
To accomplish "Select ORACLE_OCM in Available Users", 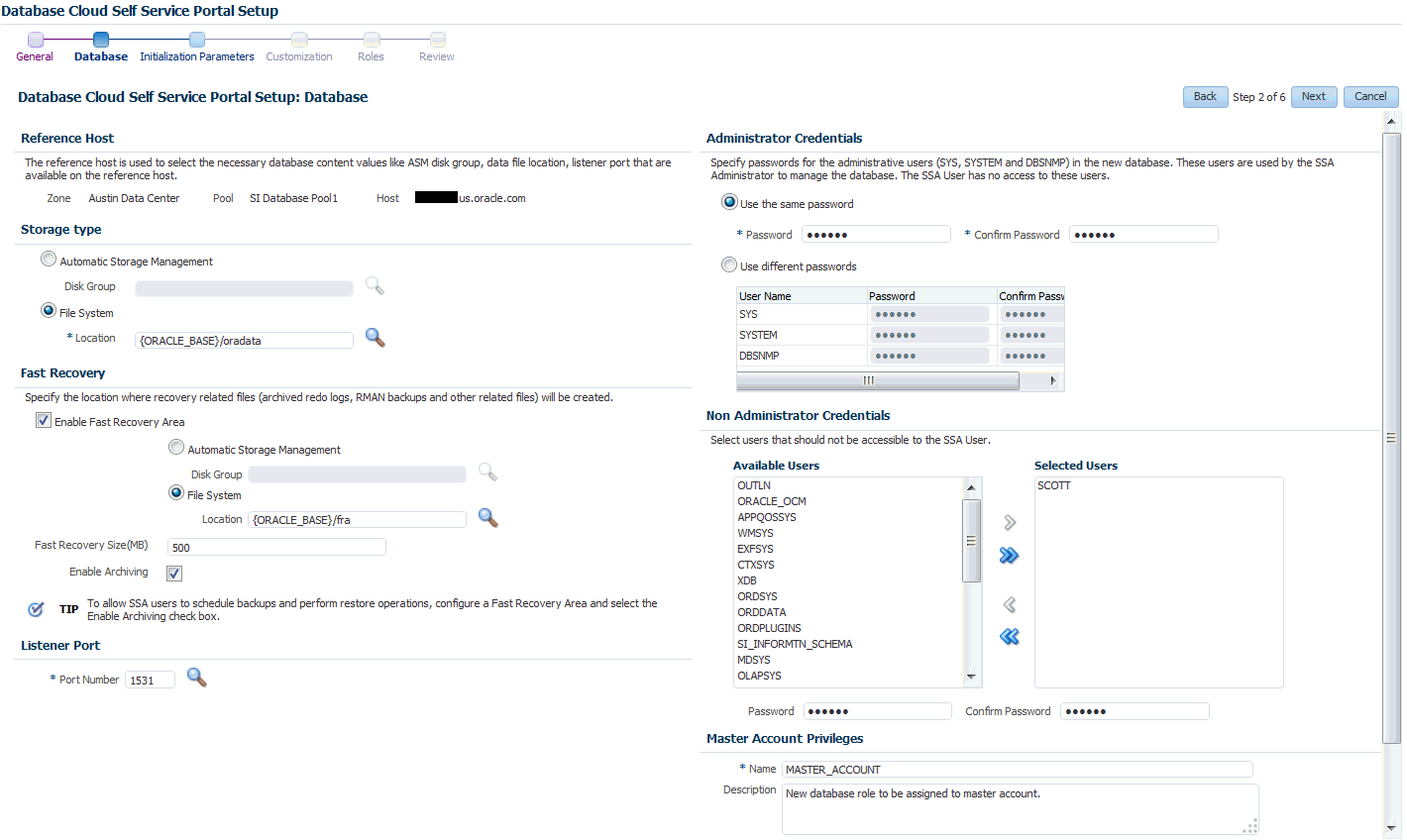I will coord(772,501).
